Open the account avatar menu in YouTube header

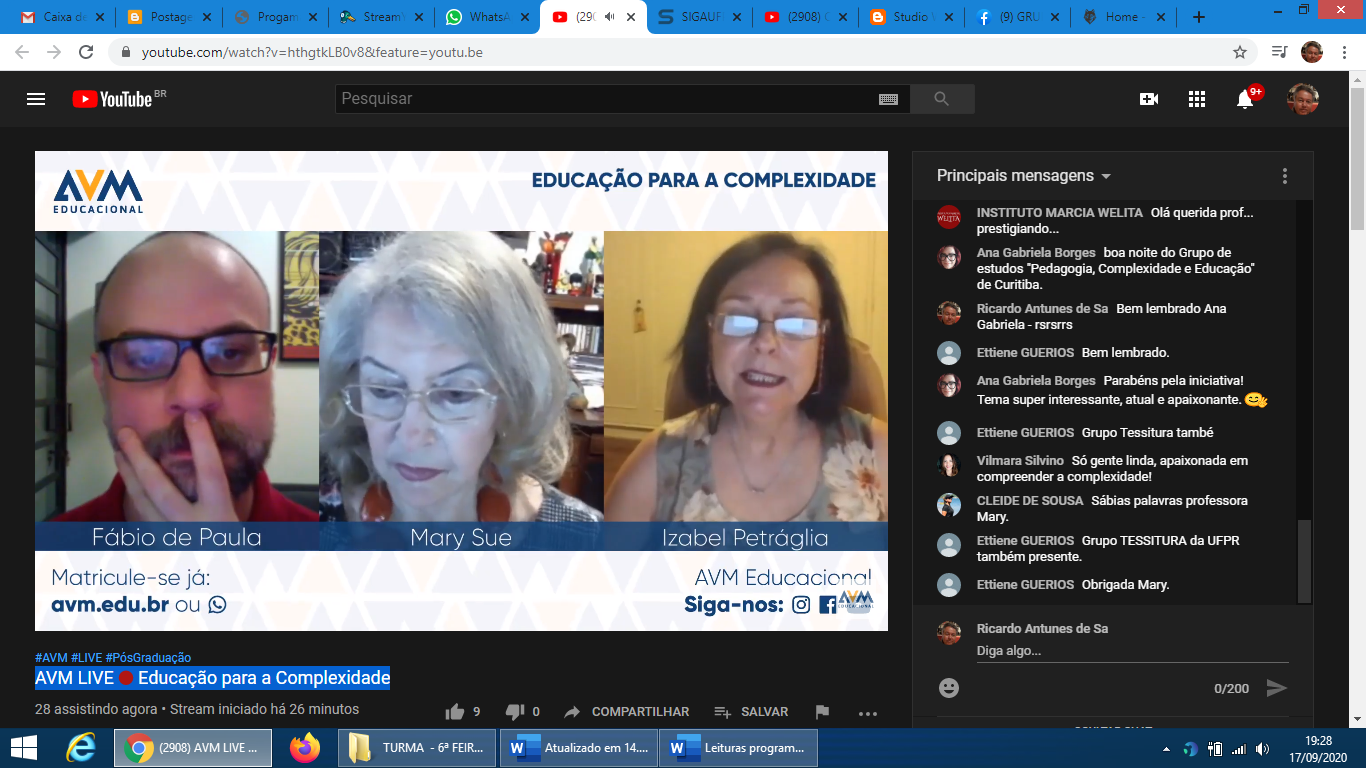pyautogui.click(x=1302, y=99)
